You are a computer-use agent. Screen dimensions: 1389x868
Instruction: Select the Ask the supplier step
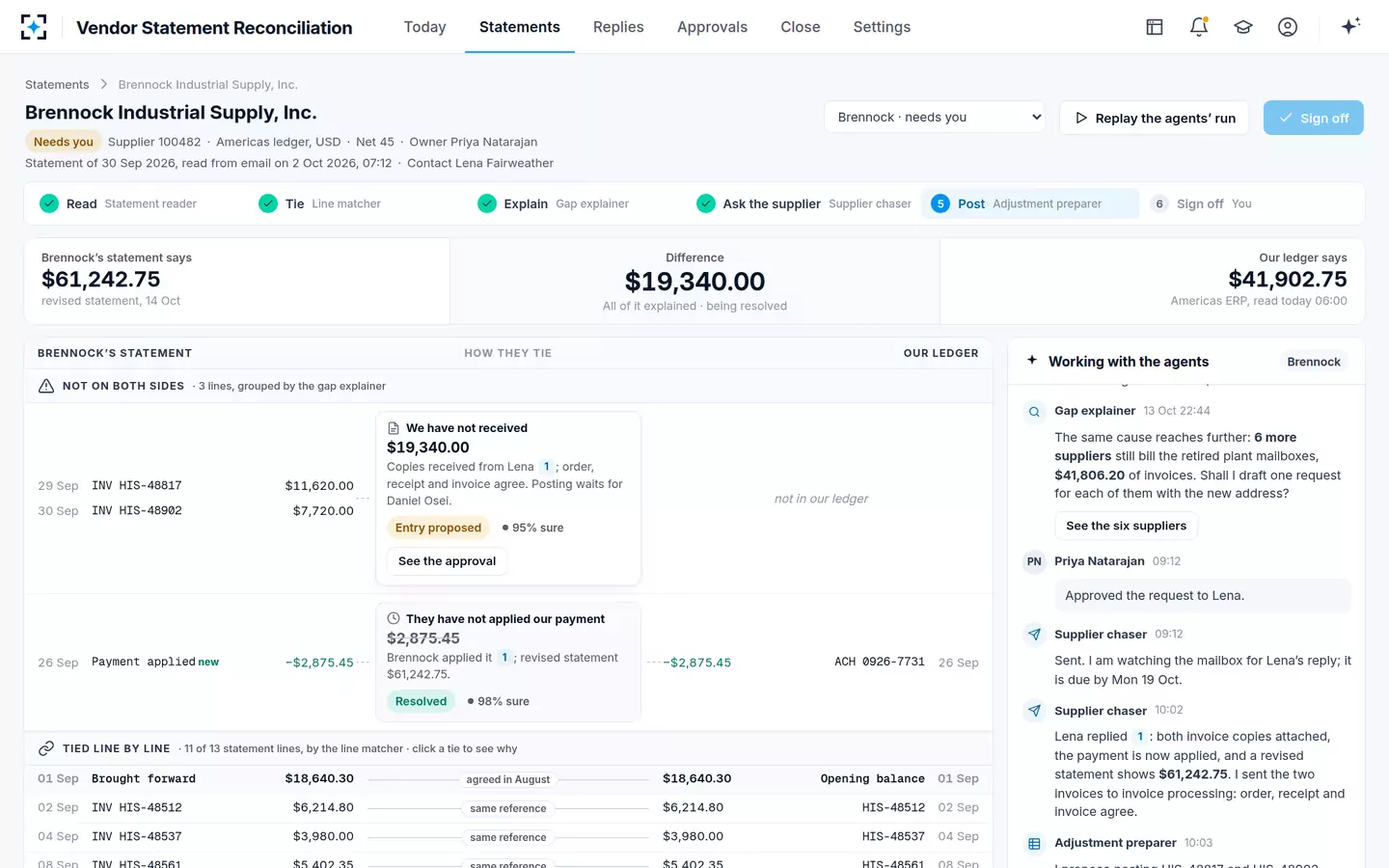(x=803, y=203)
